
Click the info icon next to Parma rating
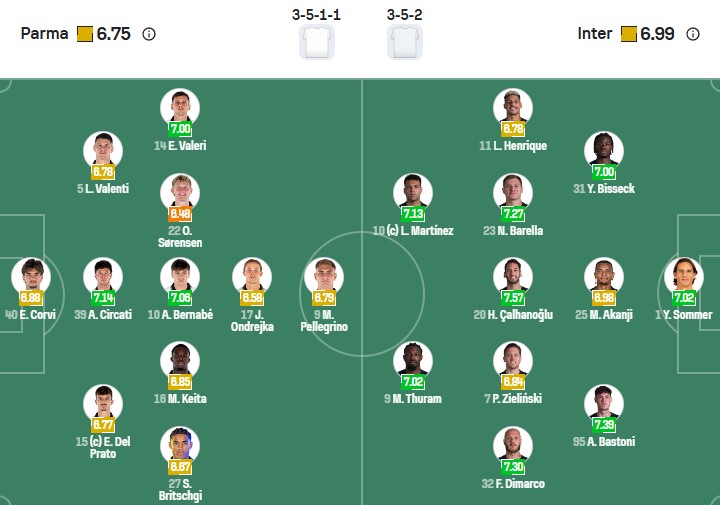click(149, 34)
